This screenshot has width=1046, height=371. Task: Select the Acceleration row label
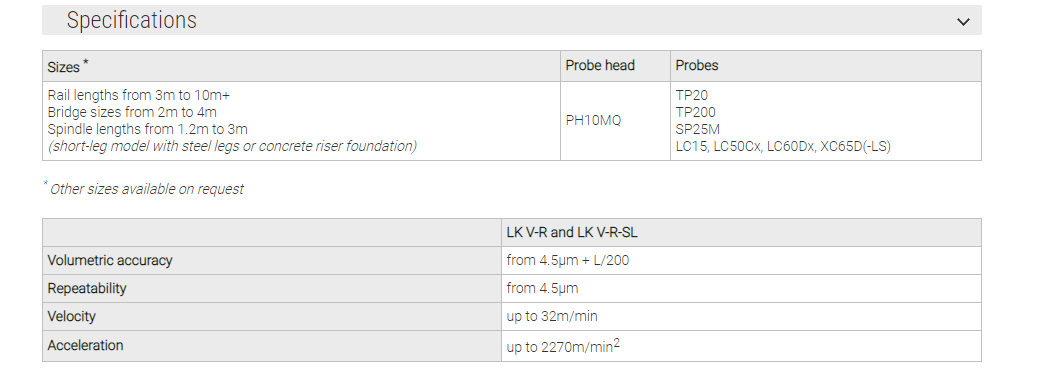point(85,346)
